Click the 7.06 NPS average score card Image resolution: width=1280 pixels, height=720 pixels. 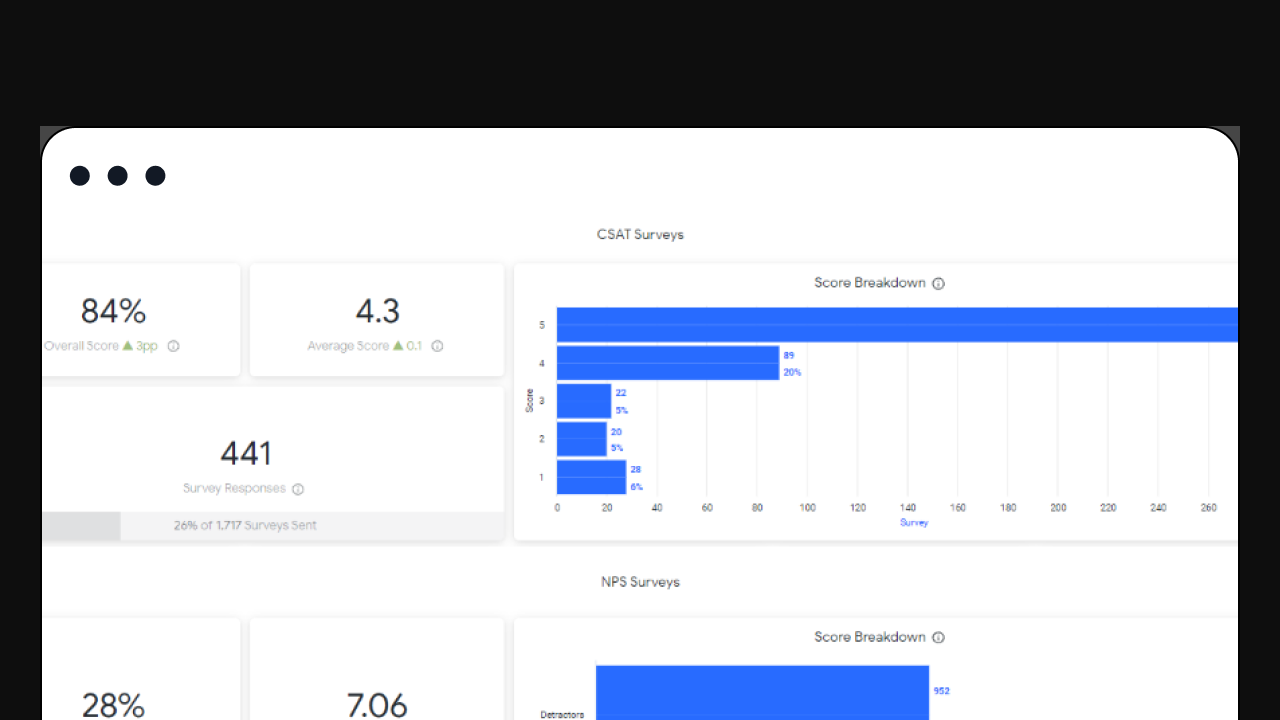click(377, 705)
